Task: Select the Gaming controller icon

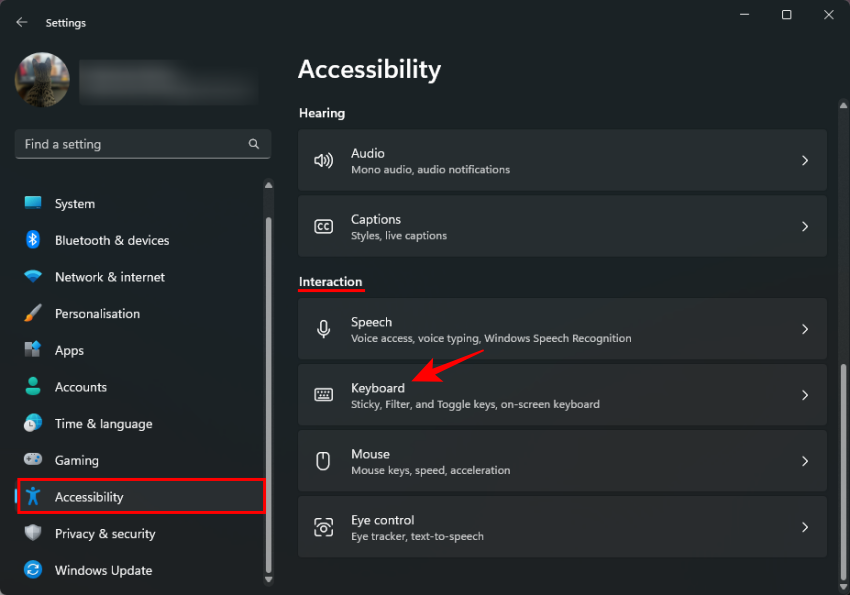Action: click(x=36, y=460)
